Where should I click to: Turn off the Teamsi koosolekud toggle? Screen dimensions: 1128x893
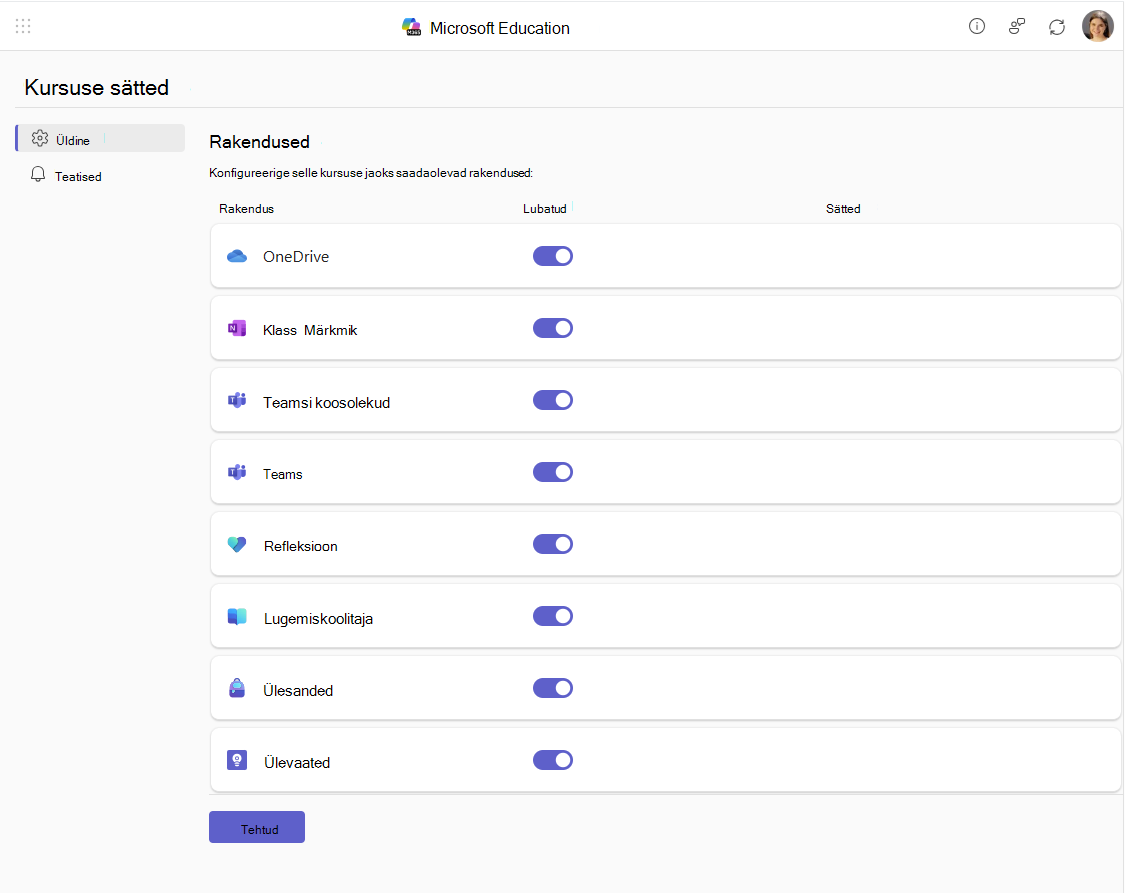click(x=552, y=400)
